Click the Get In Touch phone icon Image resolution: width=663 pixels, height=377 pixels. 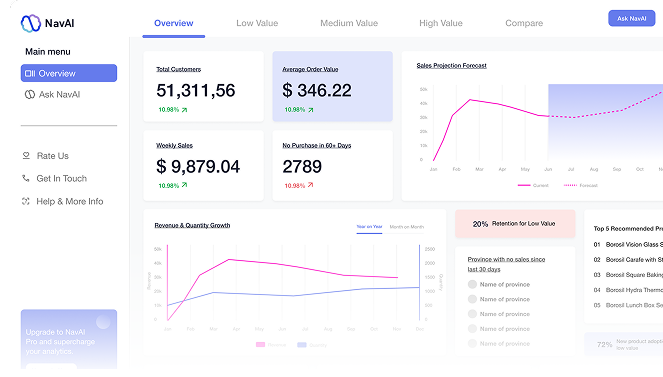coord(26,178)
